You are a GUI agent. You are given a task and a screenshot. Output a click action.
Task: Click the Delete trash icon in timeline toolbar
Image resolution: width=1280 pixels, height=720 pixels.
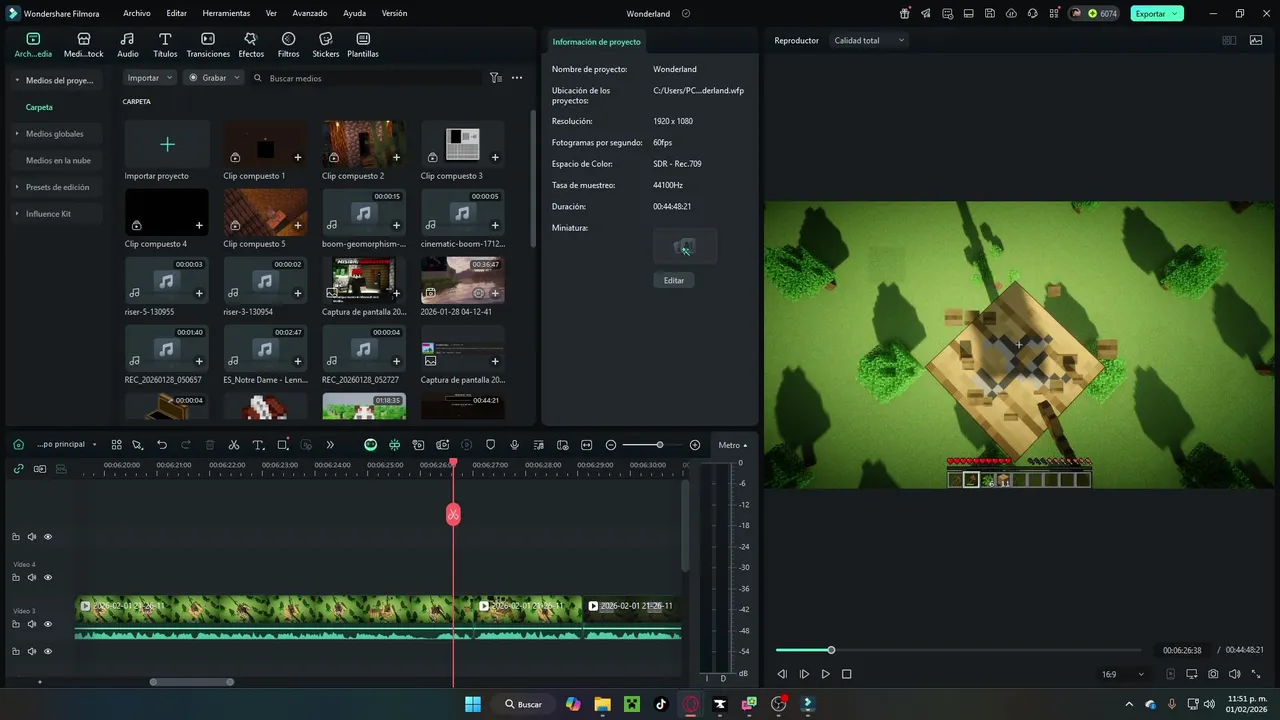(210, 445)
